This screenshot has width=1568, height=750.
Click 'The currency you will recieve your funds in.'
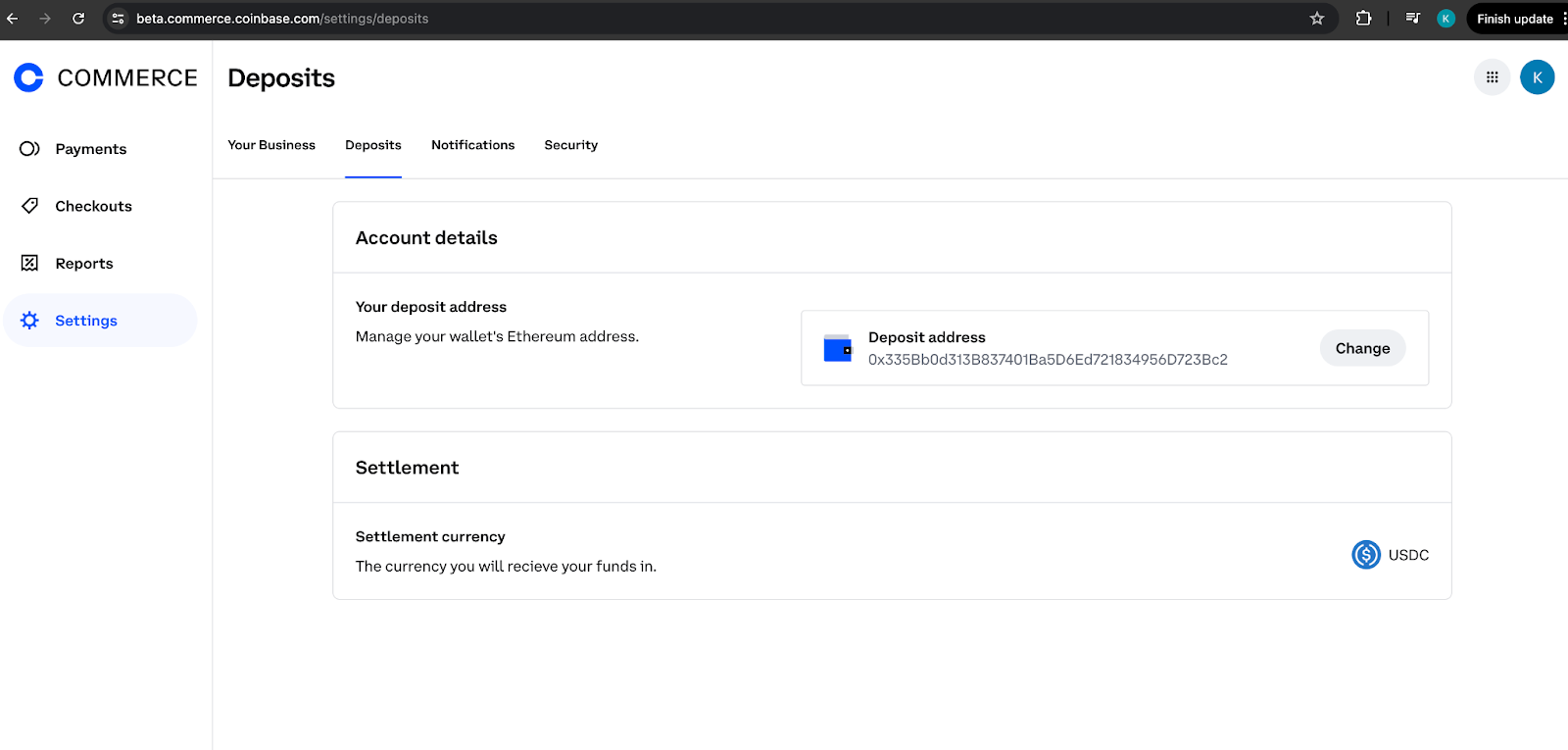coord(506,566)
